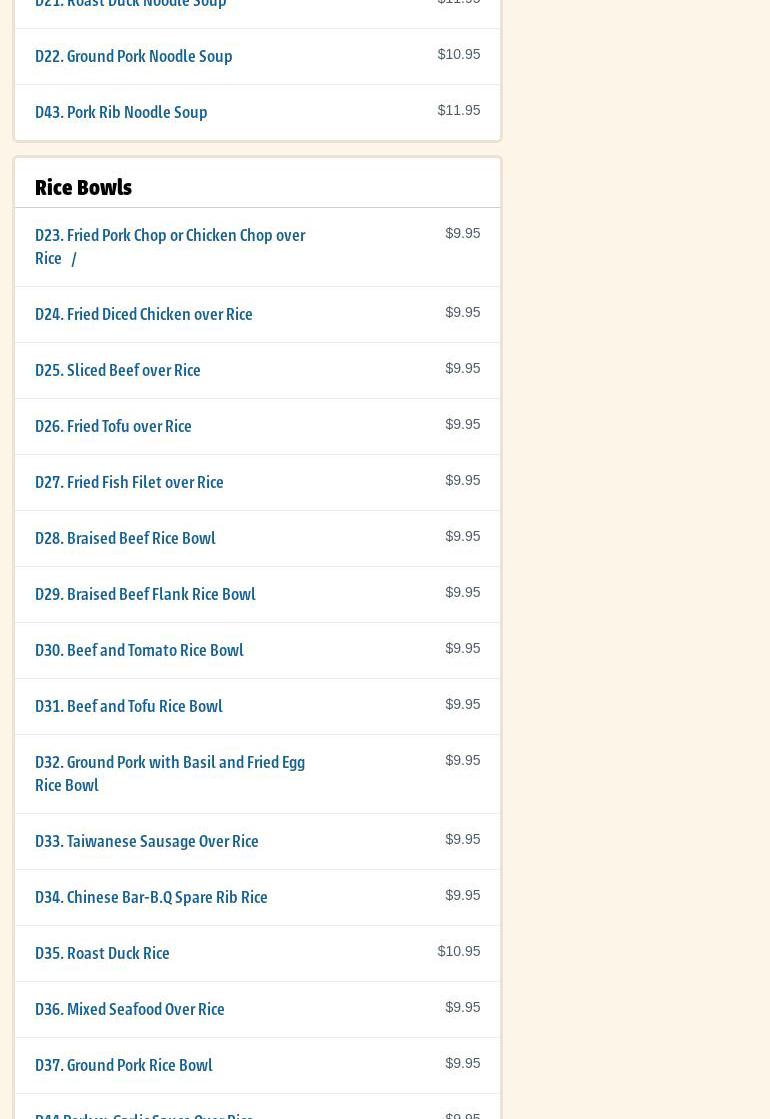770x1119 pixels.
Task: Select D25 Sliced Beef over Rice
Action: (x=118, y=370)
